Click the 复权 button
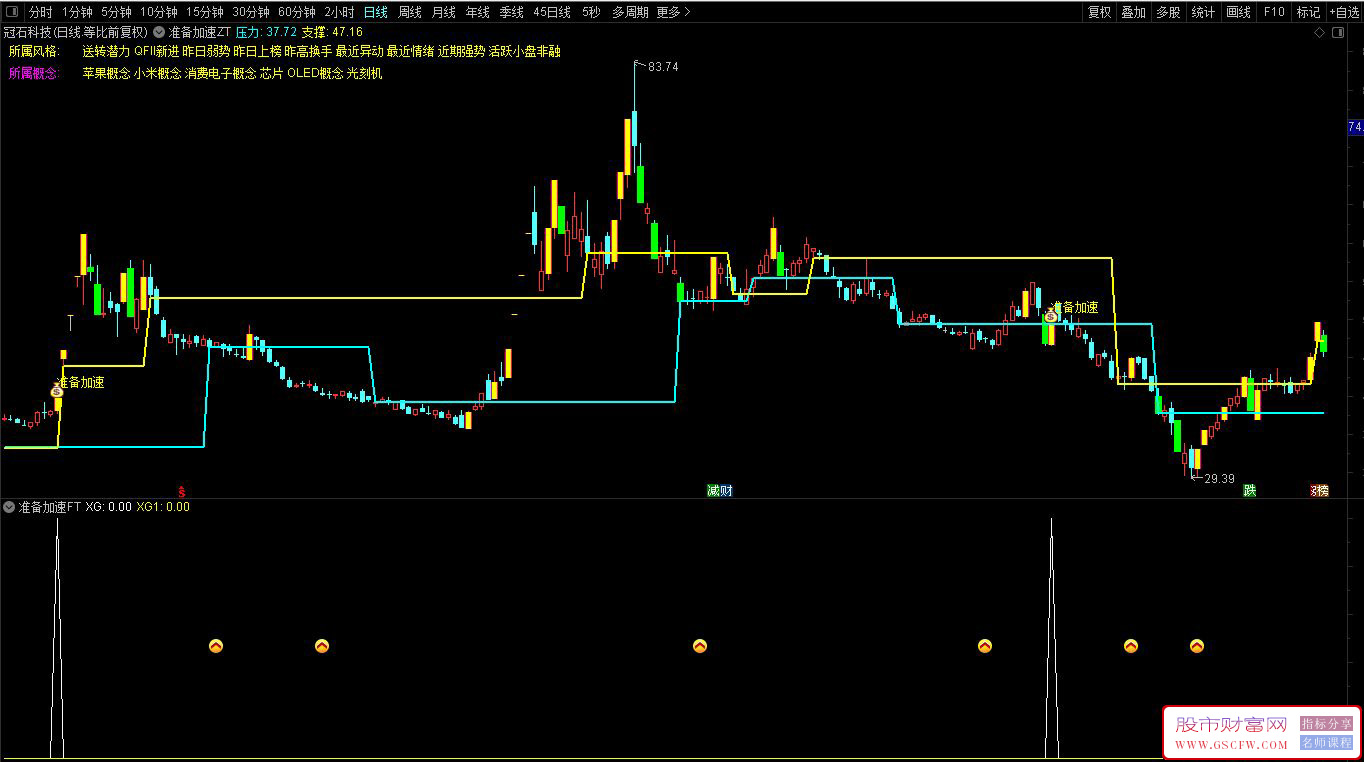This screenshot has height=762, width=1364. pos(1099,12)
